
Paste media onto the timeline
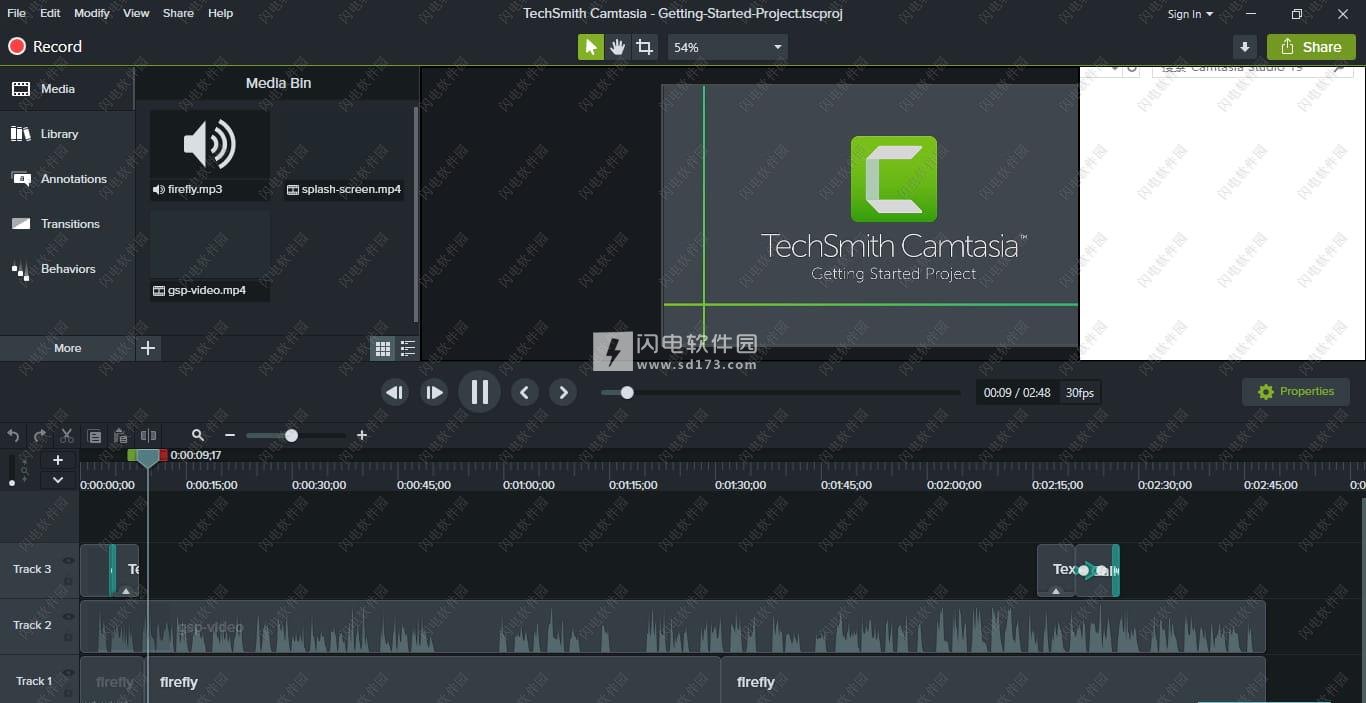[121, 435]
